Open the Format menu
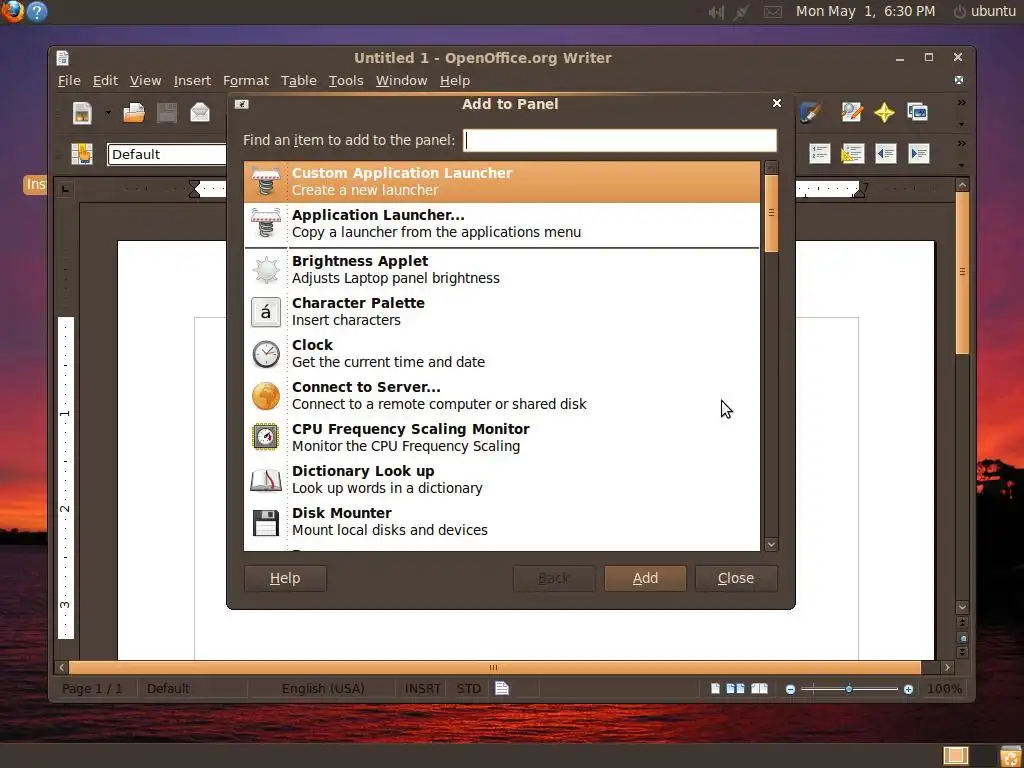 [246, 80]
